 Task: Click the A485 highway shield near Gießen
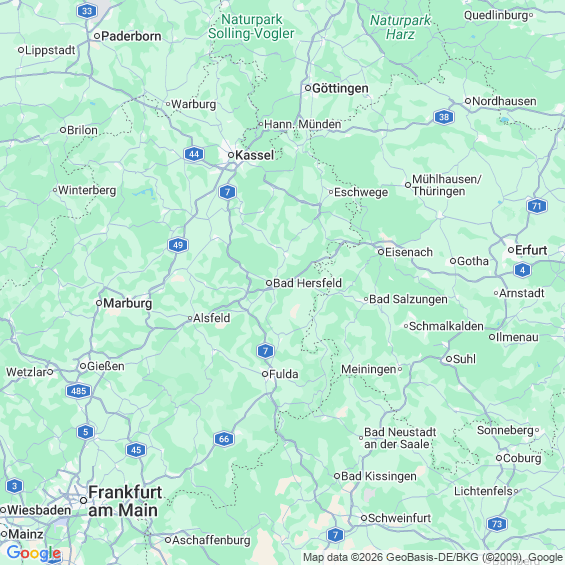[79, 391]
